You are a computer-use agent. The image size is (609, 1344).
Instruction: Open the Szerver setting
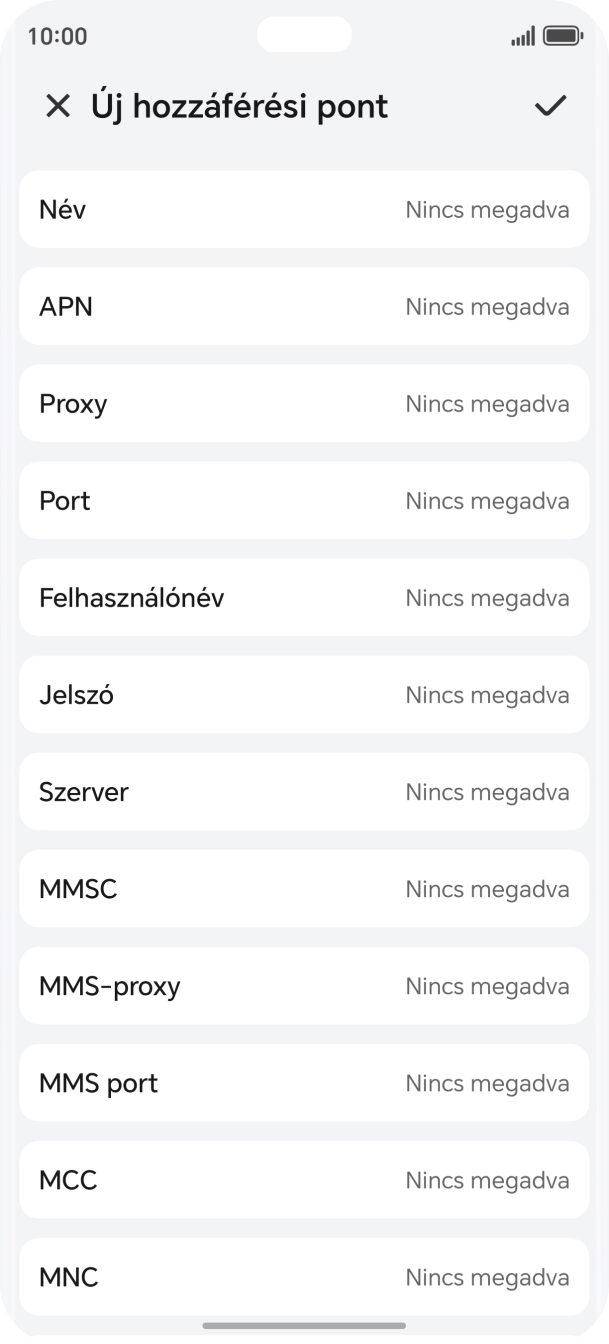tap(304, 791)
